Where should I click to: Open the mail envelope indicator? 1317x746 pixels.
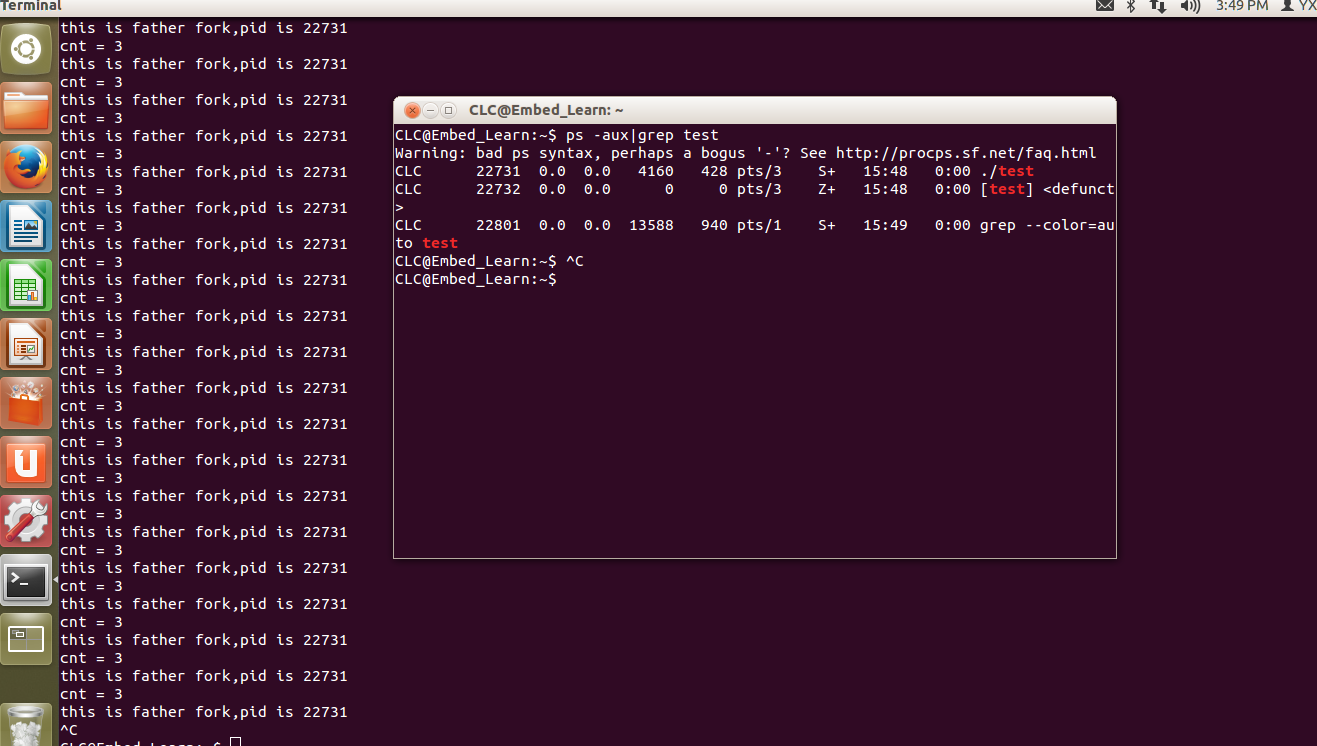pyautogui.click(x=1104, y=6)
